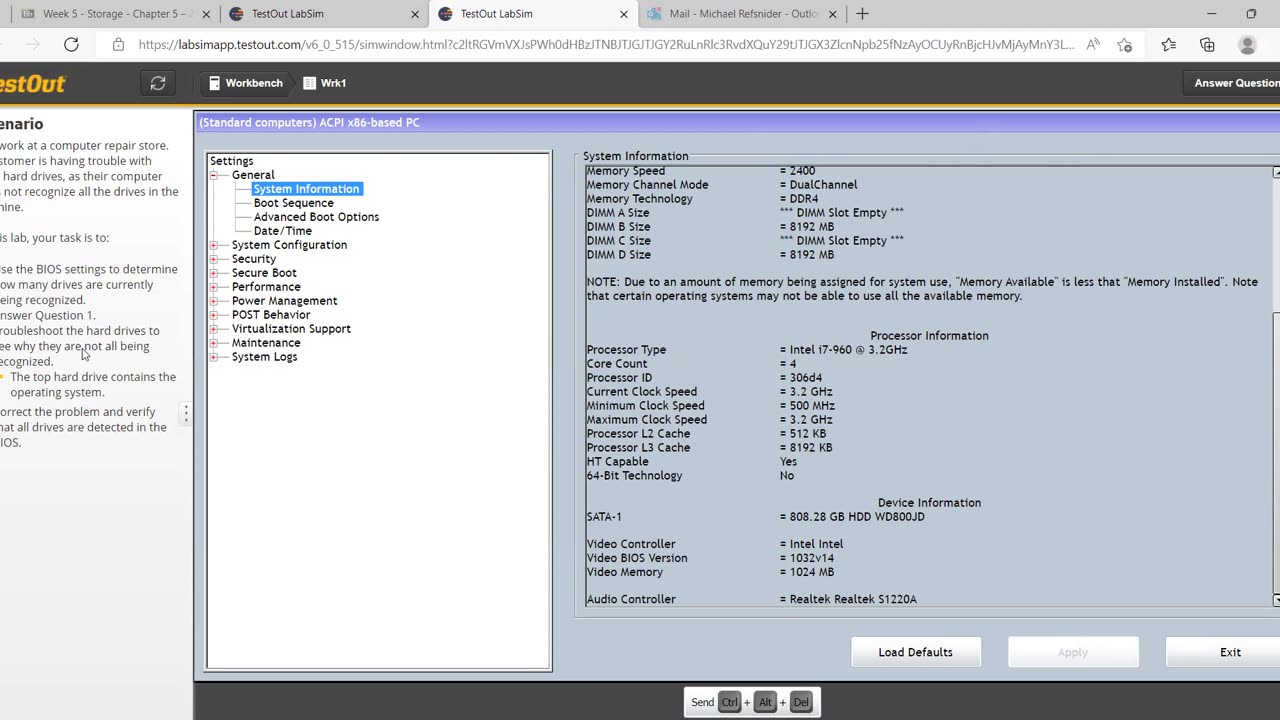Expand the Virtualization Support node
Image resolution: width=1280 pixels, height=720 pixels.
pyautogui.click(x=213, y=329)
